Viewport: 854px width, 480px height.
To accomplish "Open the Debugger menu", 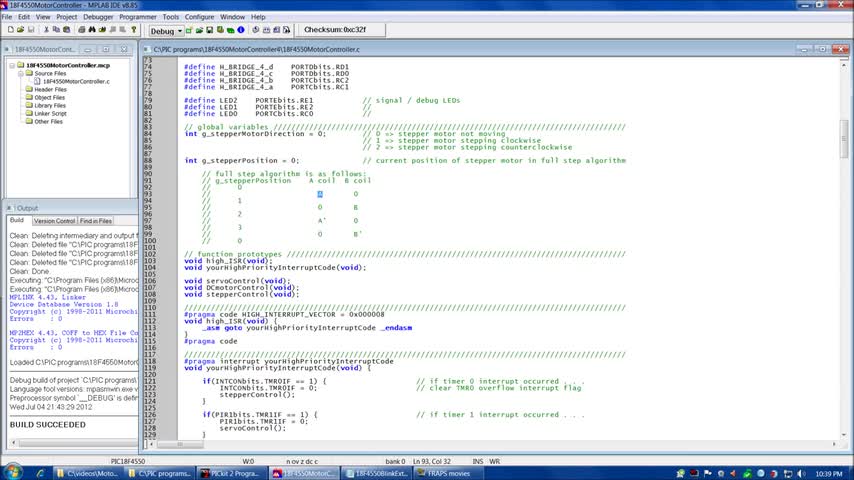I will [98, 17].
